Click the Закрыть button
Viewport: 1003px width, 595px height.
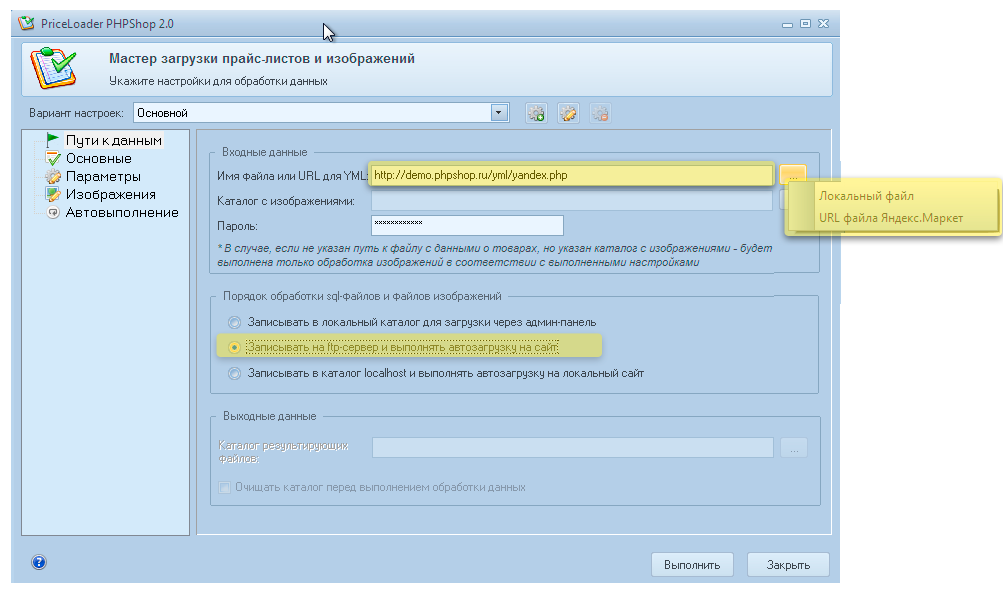coord(788,565)
